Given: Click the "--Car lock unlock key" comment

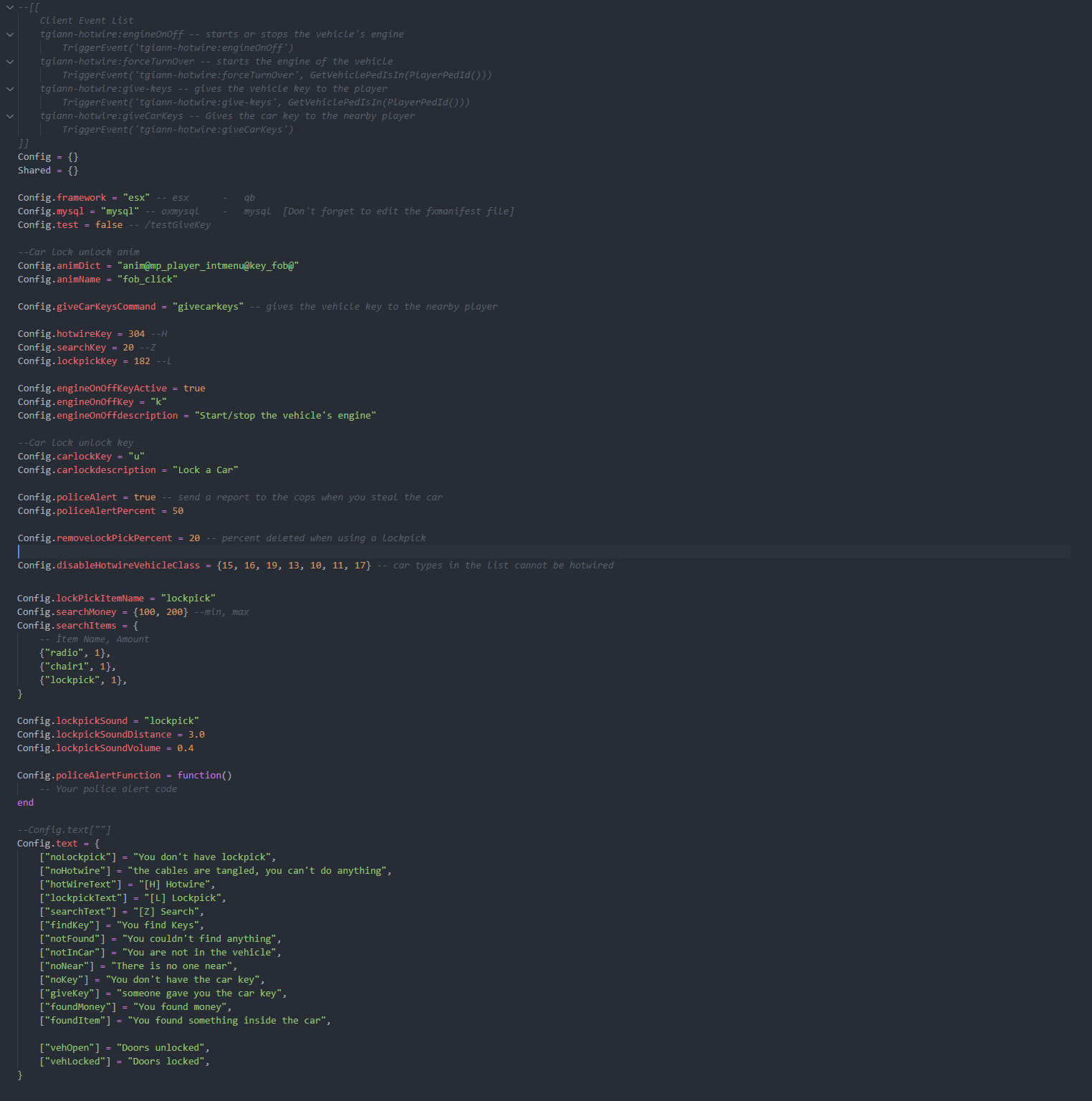Looking at the screenshot, I should tap(76, 443).
